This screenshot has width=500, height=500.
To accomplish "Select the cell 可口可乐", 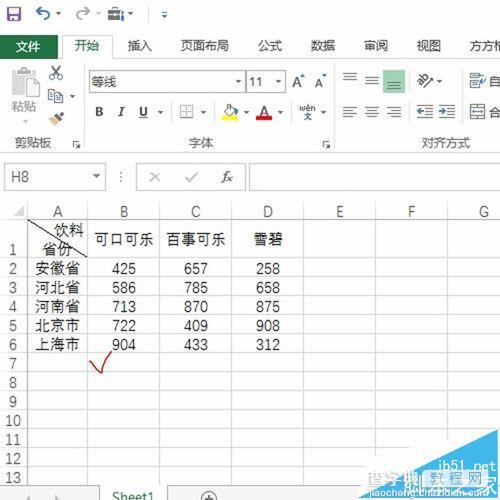I will click(x=124, y=239).
